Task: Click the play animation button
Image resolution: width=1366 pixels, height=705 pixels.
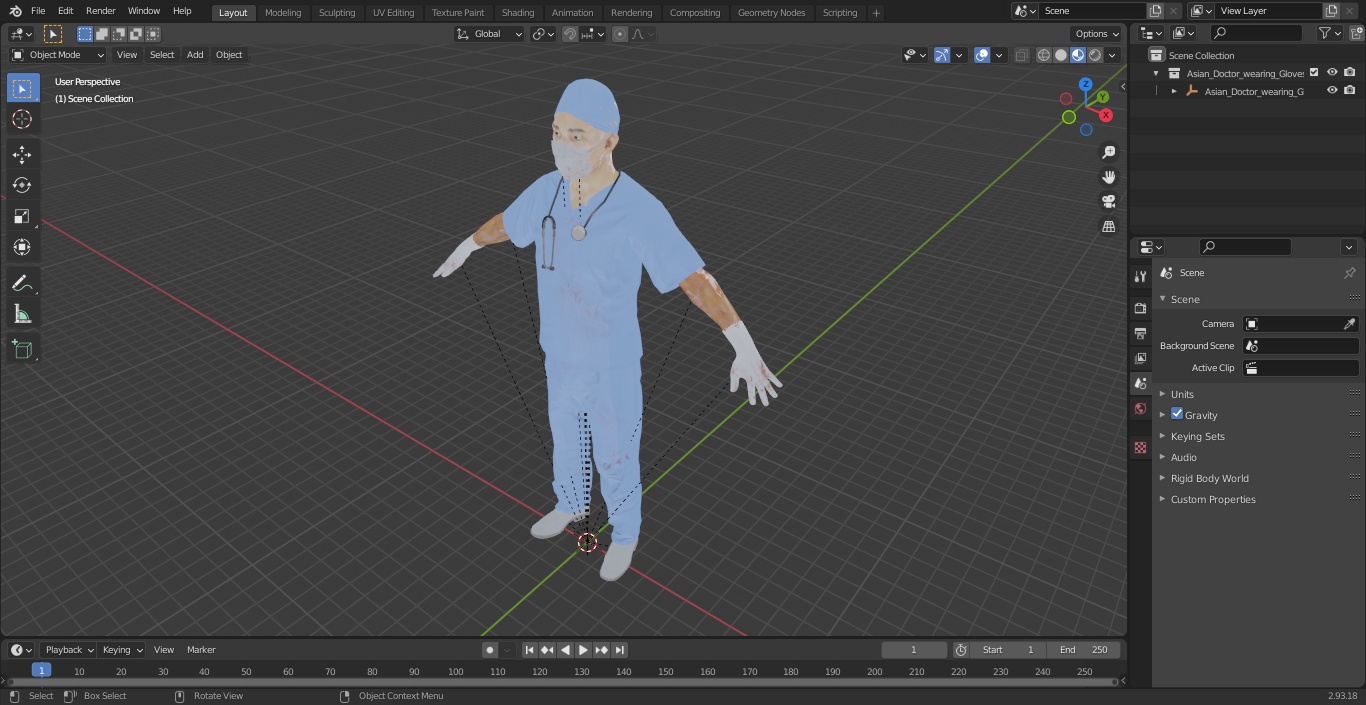Action: point(584,650)
